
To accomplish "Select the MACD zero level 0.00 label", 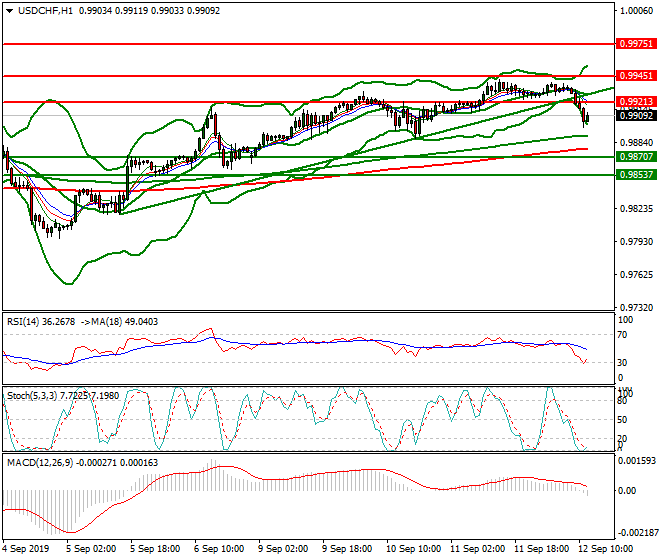I will coord(627,491).
